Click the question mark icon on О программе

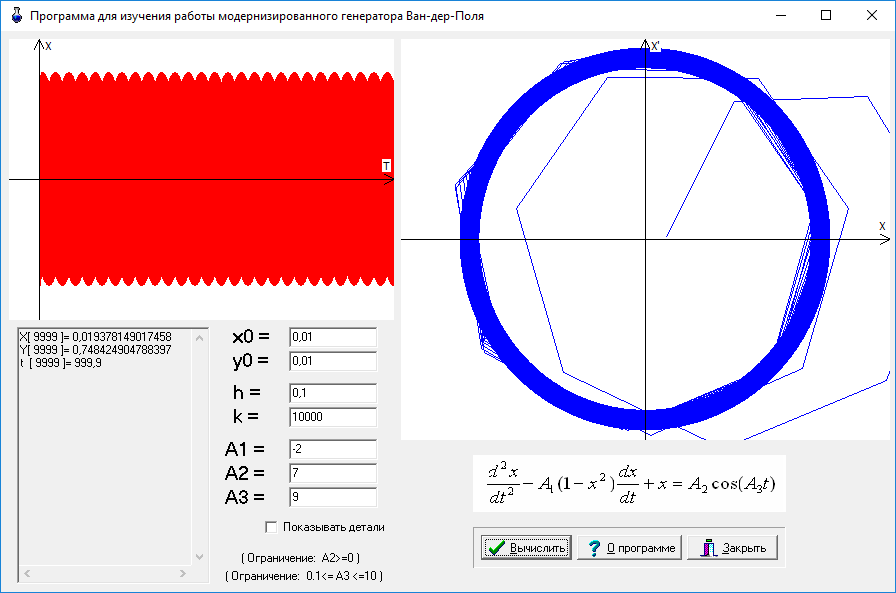594,548
